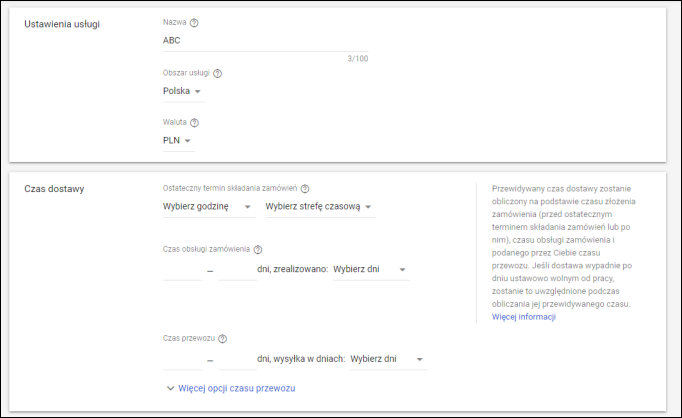This screenshot has height=418, width=682.
Task: Open help for Ostateczny termin składania zamówień
Action: click(x=305, y=188)
